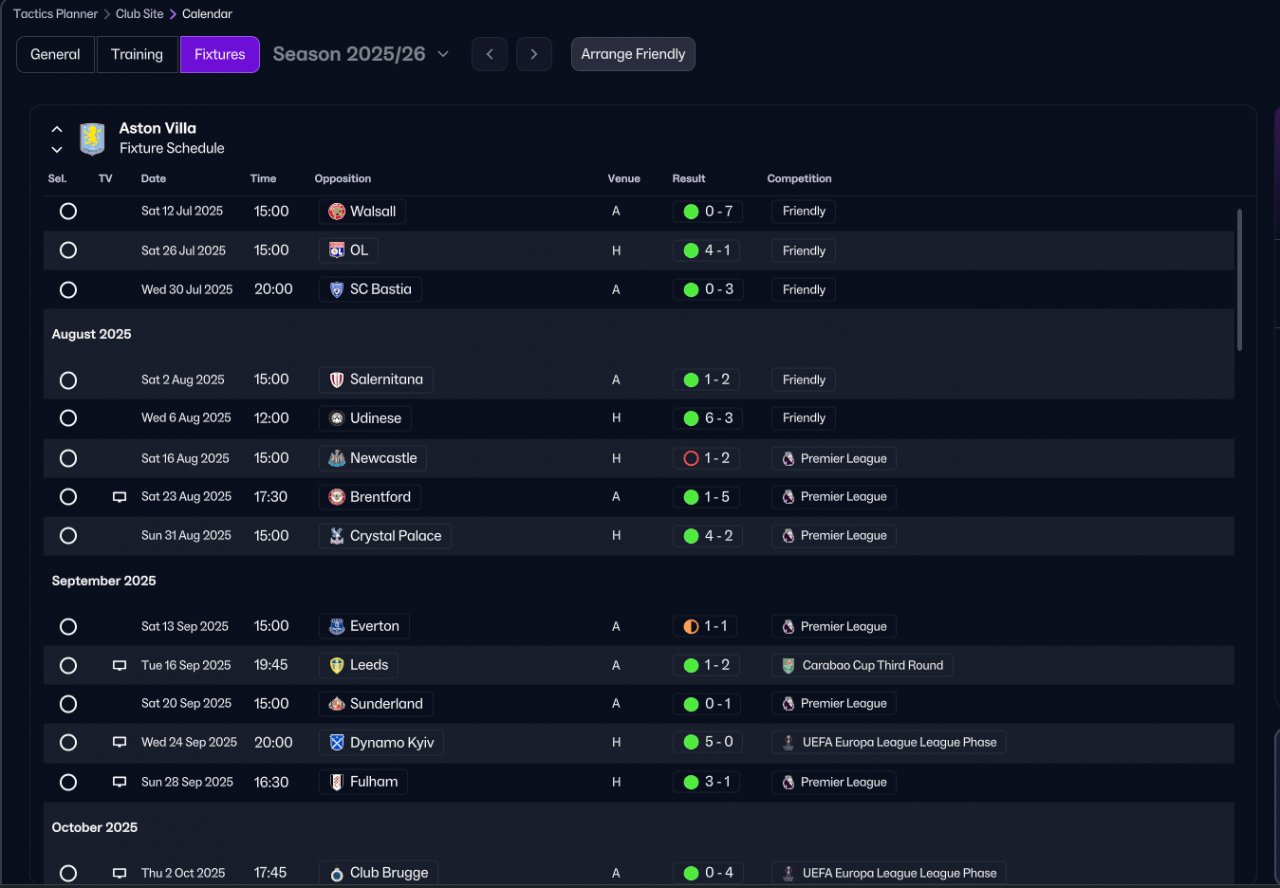Open the Brentford 1 - 5 result

(x=708, y=497)
